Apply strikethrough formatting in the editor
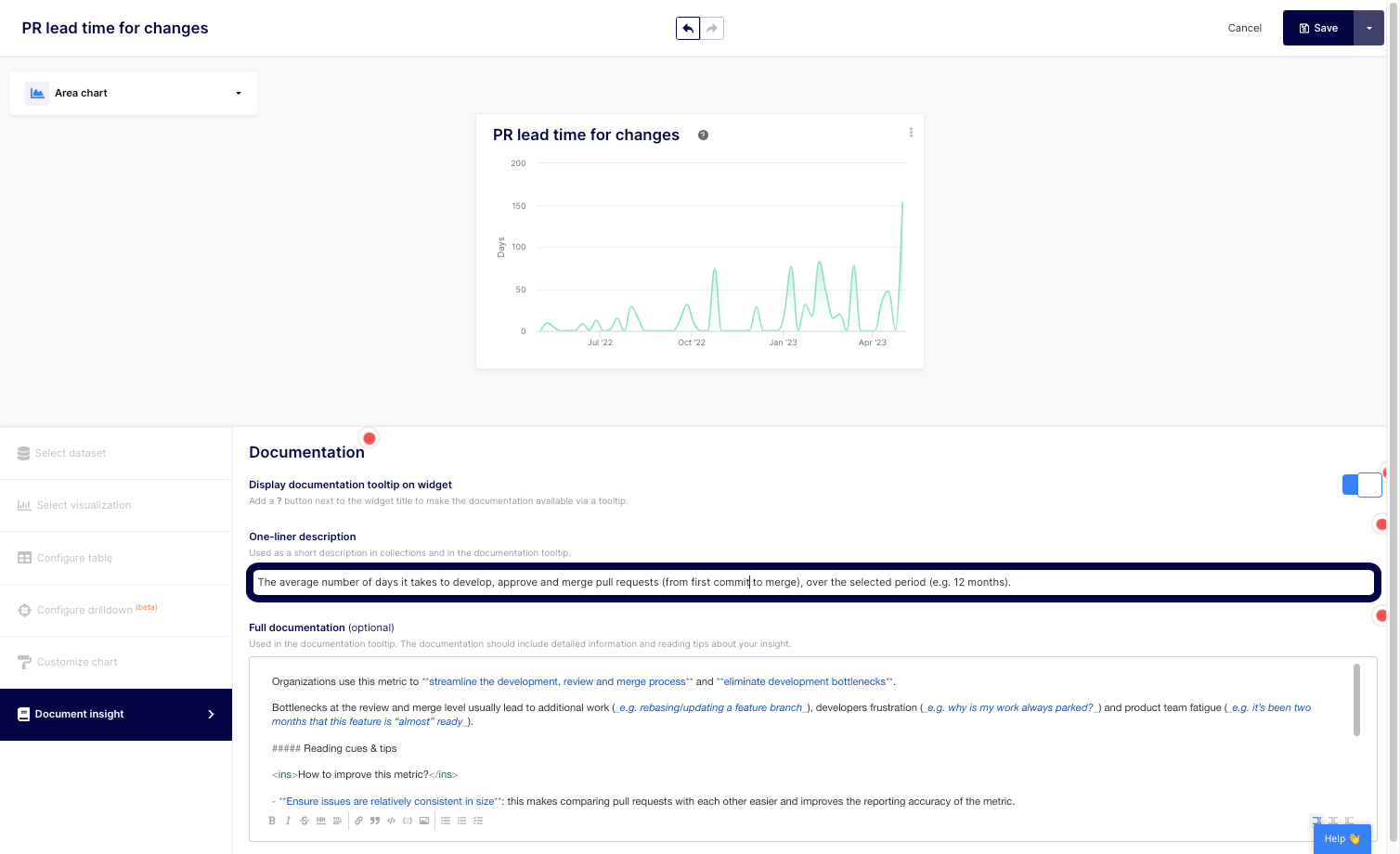The width and height of the screenshot is (1400, 854). (304, 821)
